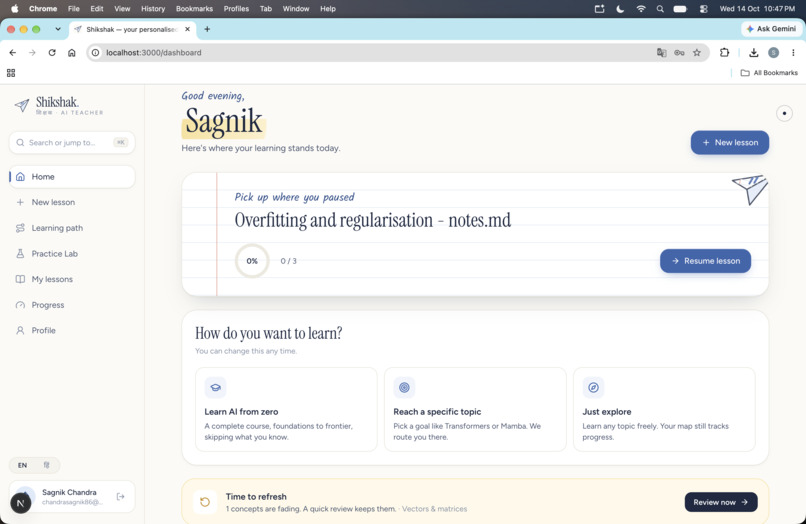
Task: Open the apps grid icon in bookmarks bar
Action: tap(11, 73)
